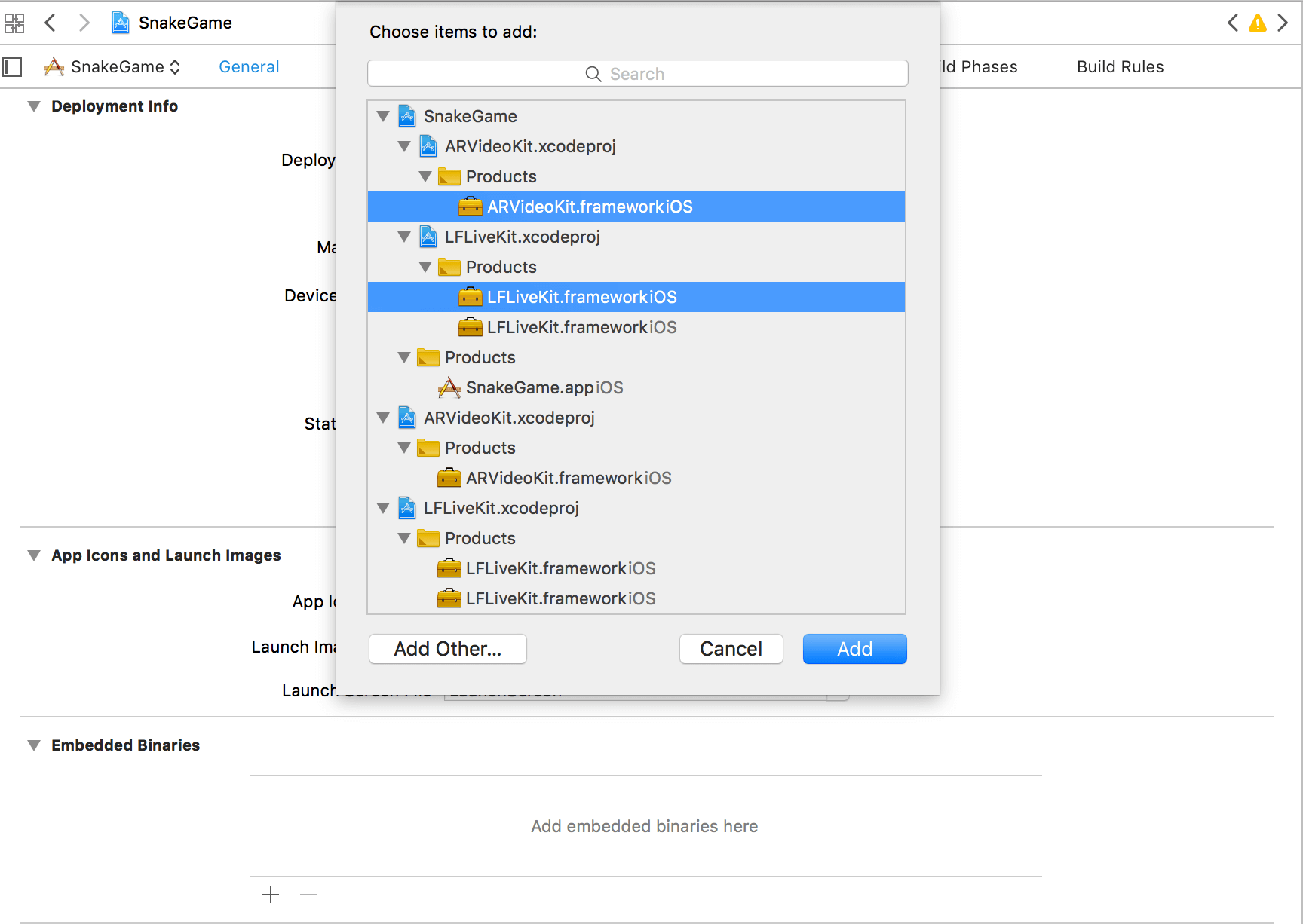Click the search magnifier icon

tap(593, 74)
